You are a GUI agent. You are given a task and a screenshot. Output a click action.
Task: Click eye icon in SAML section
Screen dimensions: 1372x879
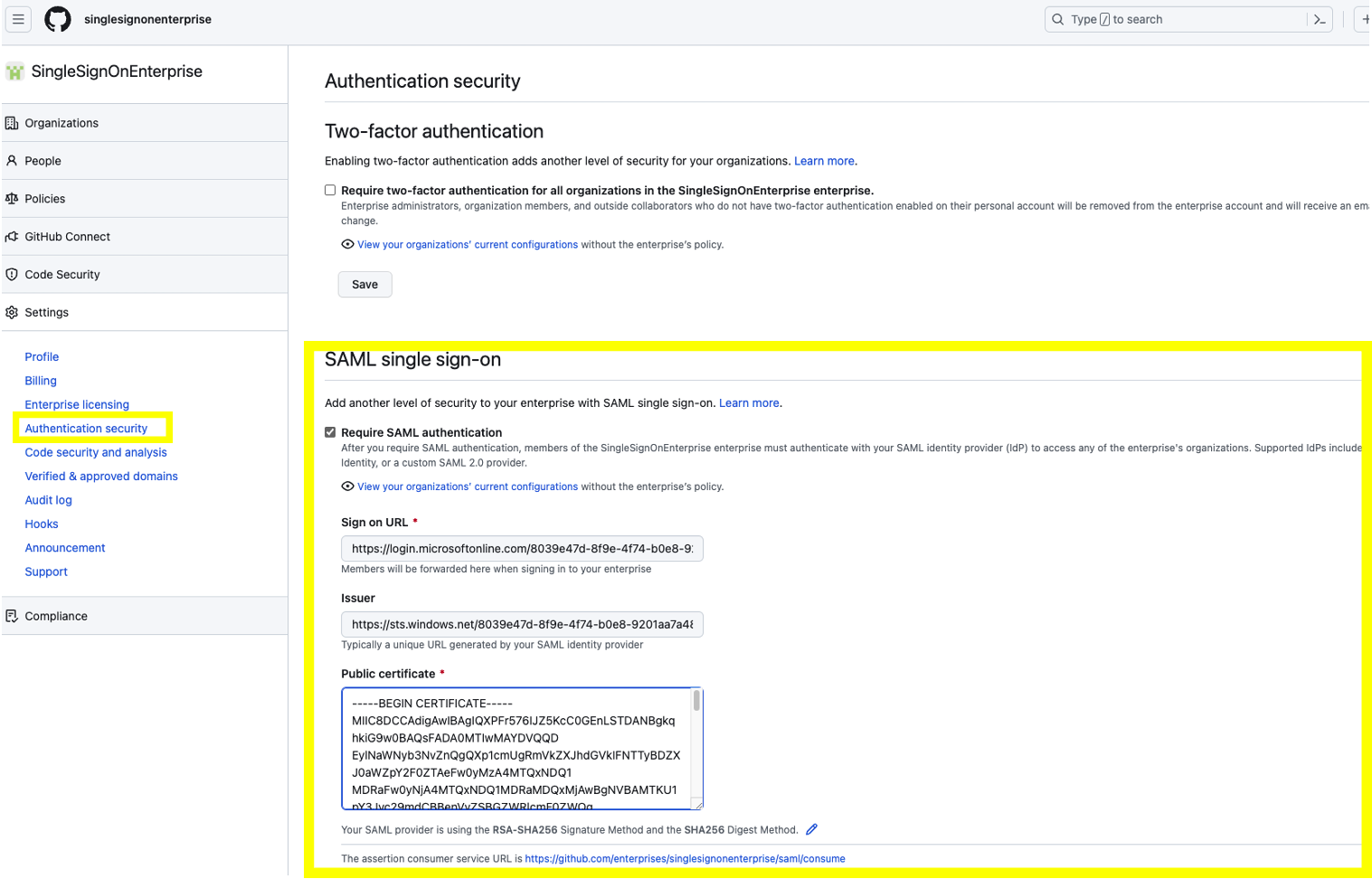[x=347, y=487]
